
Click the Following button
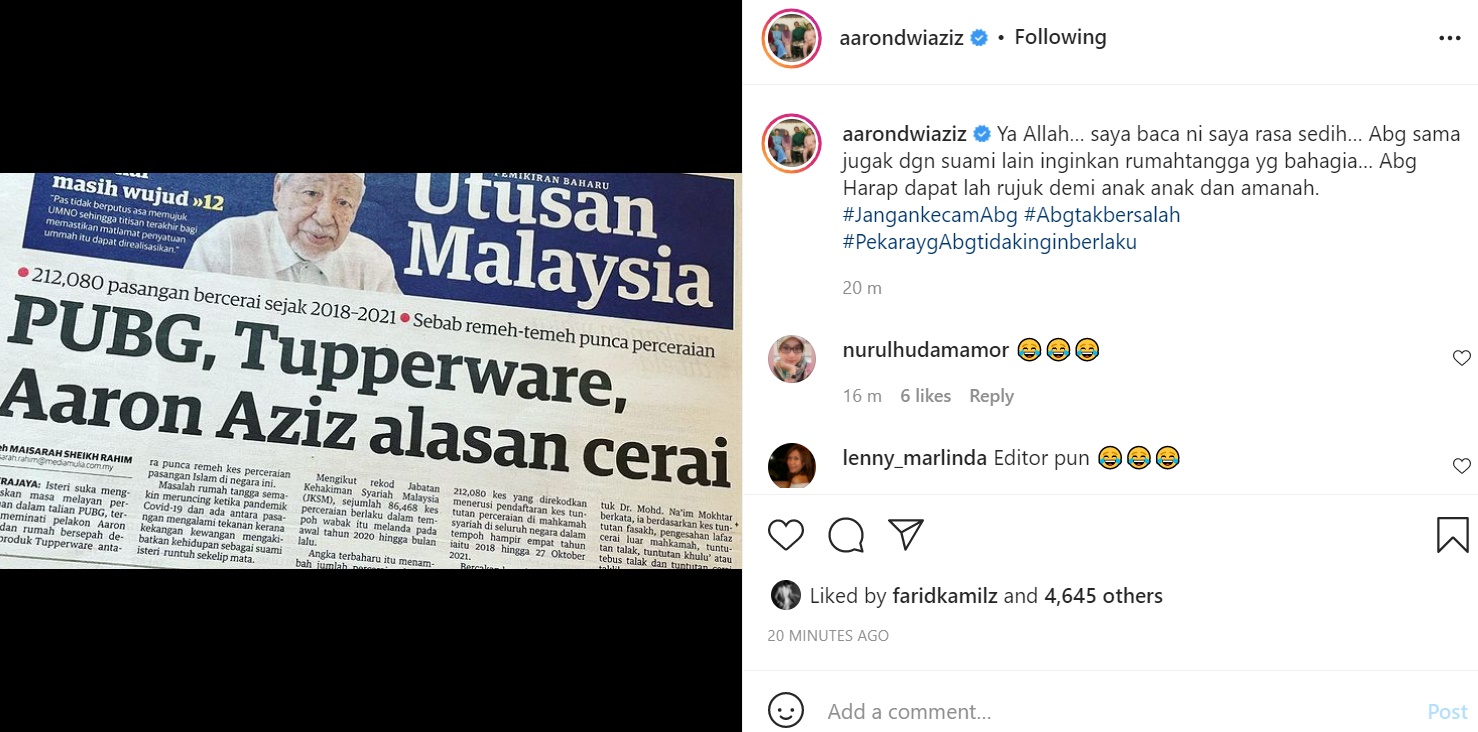coord(1060,37)
